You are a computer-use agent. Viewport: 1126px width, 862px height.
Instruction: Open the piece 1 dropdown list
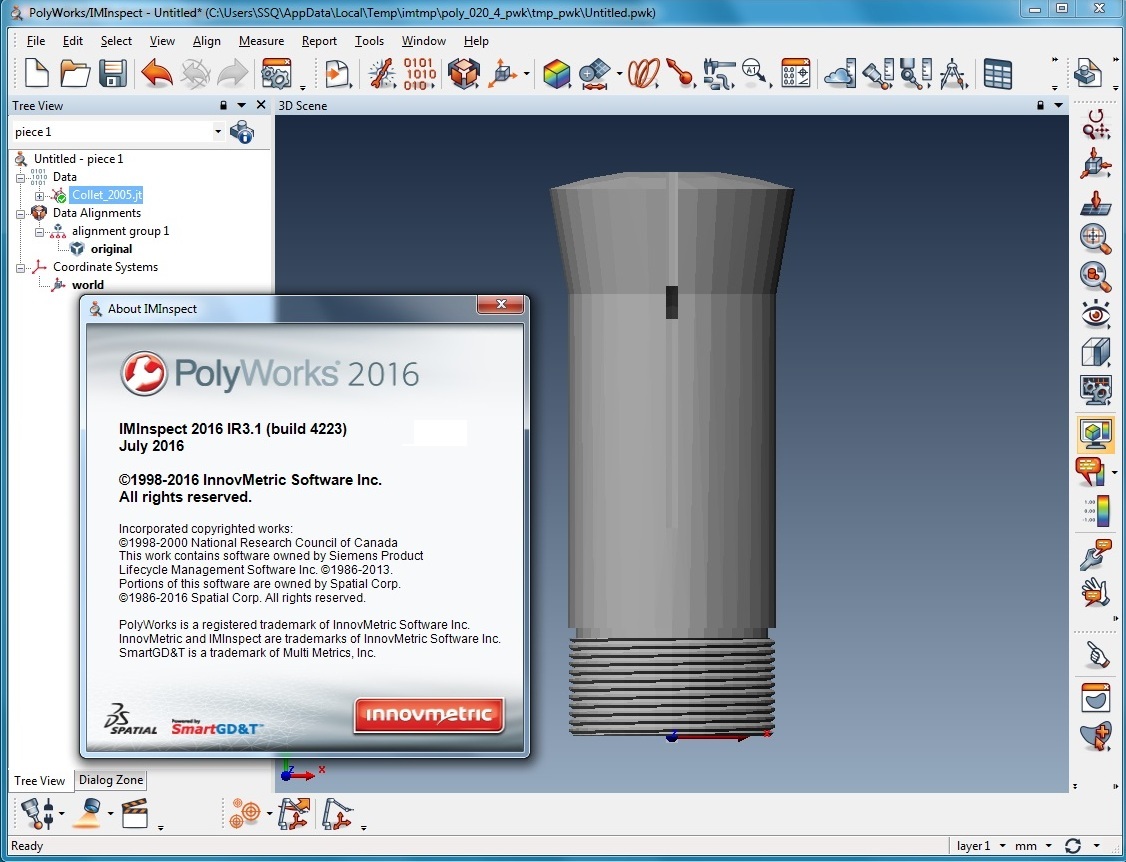click(218, 131)
